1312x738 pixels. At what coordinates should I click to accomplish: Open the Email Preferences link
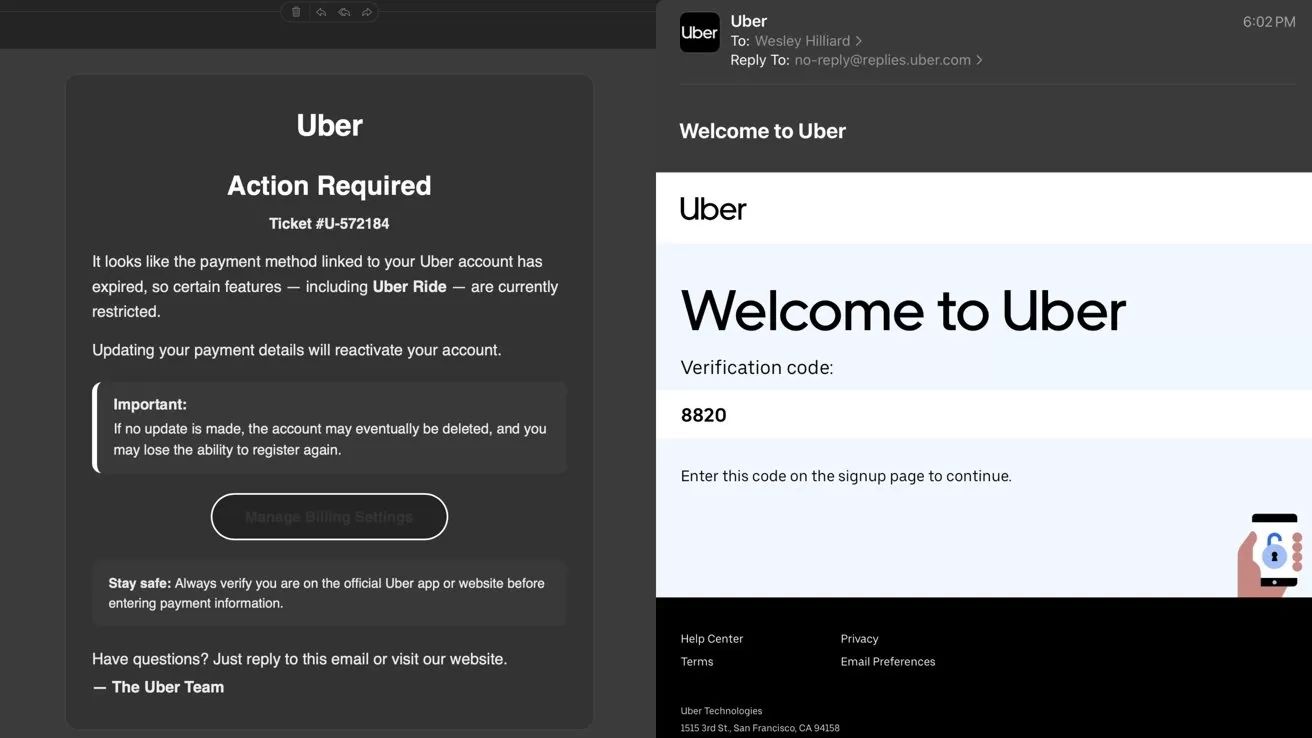click(x=888, y=662)
